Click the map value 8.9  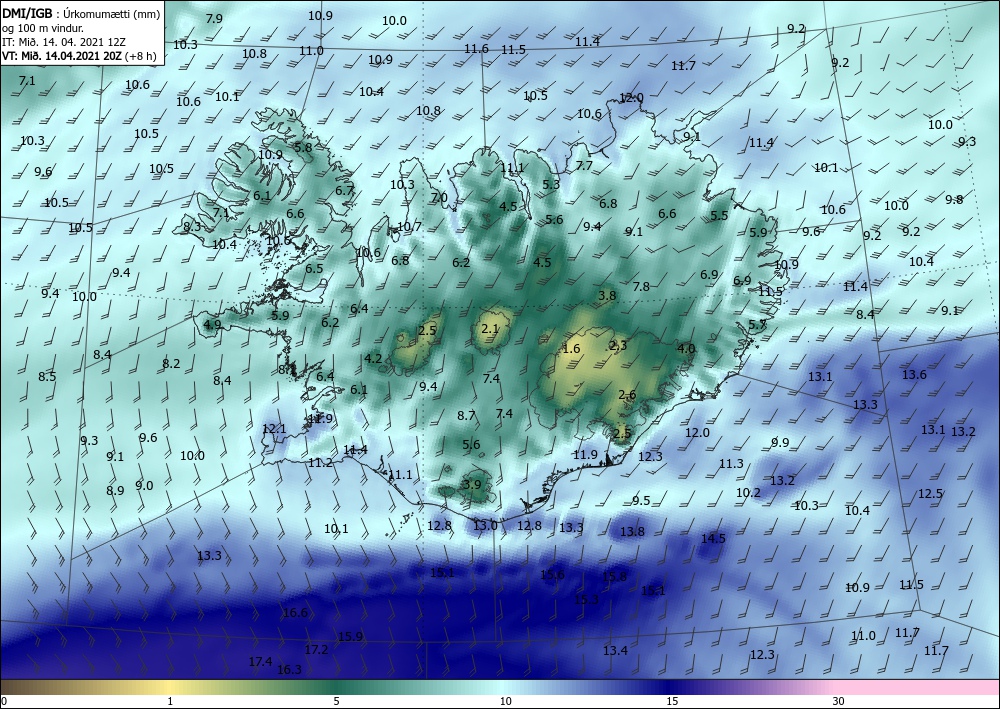tap(115, 490)
